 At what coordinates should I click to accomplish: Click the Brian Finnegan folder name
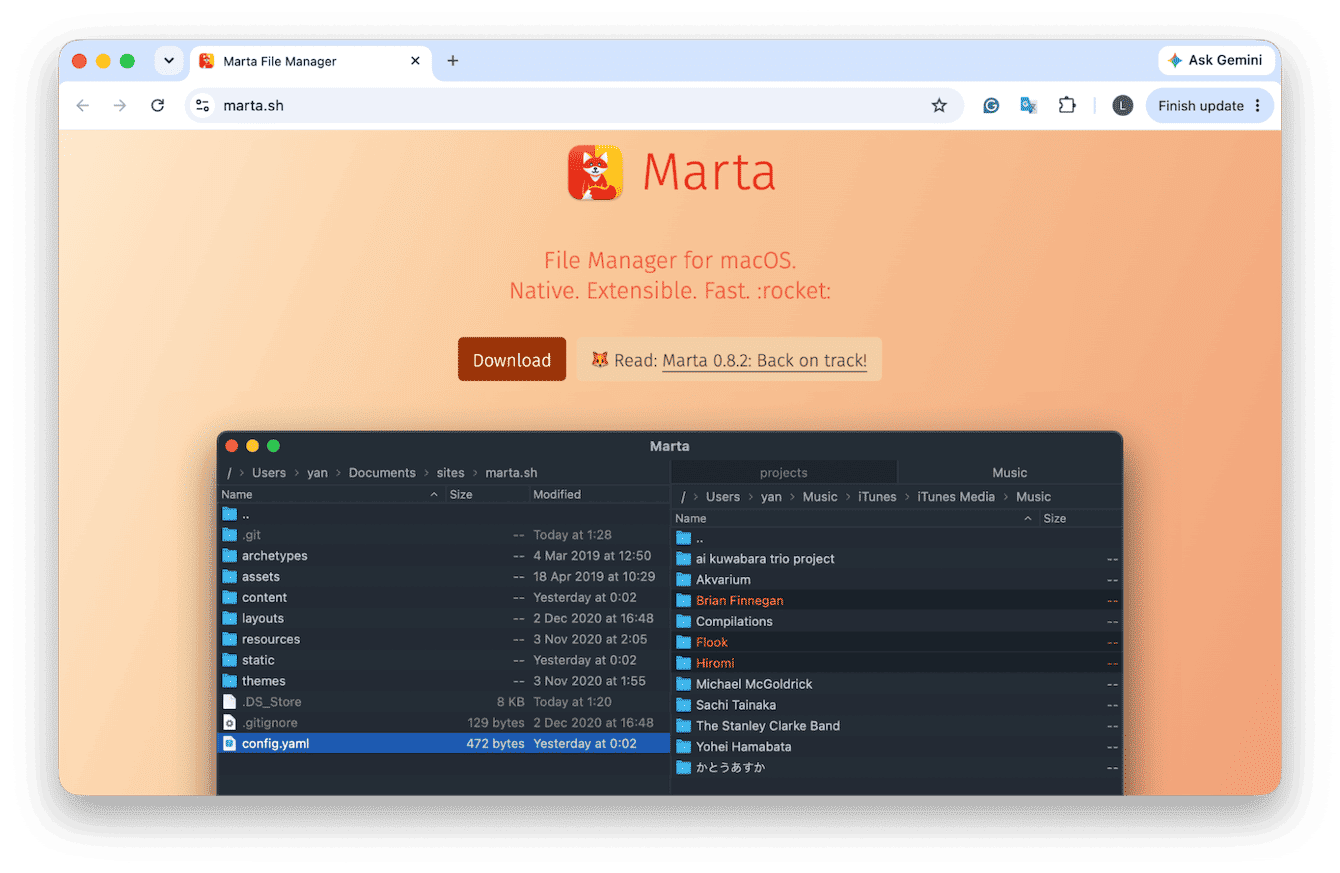tap(740, 600)
